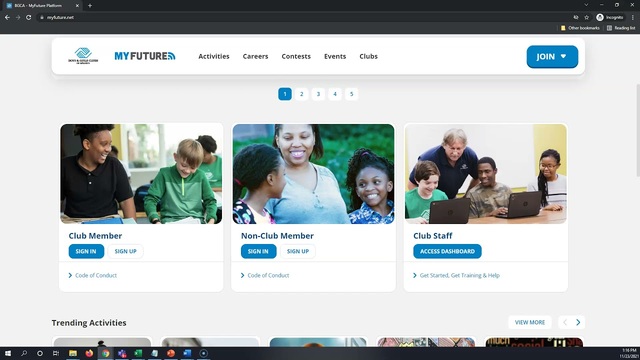This screenshot has height=360, width=640.
Task: Expand Code of Conduct under Non-Club Member
Action: [x=265, y=276]
